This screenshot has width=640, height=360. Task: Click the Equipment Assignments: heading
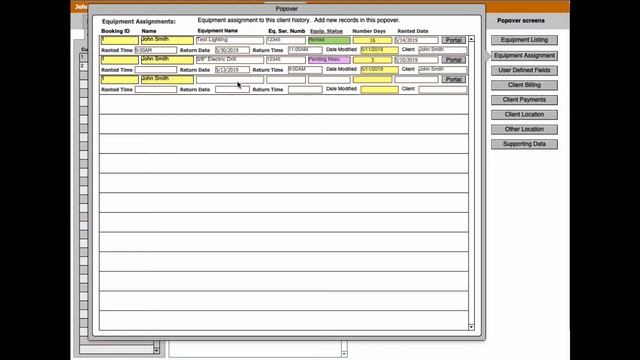139,22
